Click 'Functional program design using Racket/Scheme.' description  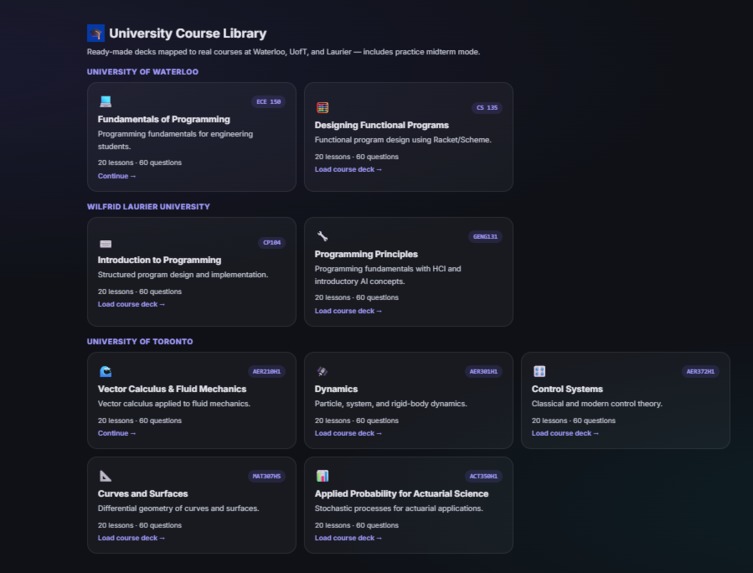pyautogui.click(x=403, y=140)
